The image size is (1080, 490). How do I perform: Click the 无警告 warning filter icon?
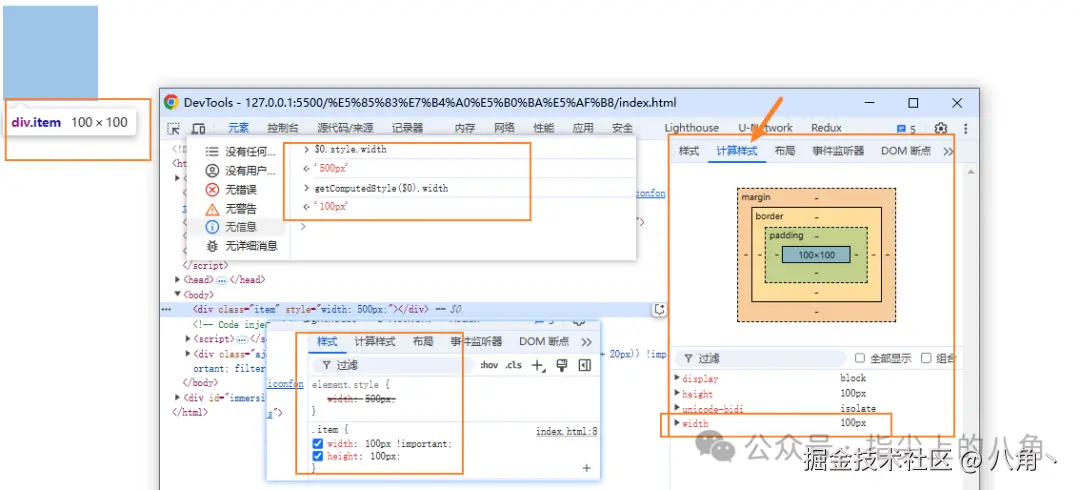pos(212,209)
